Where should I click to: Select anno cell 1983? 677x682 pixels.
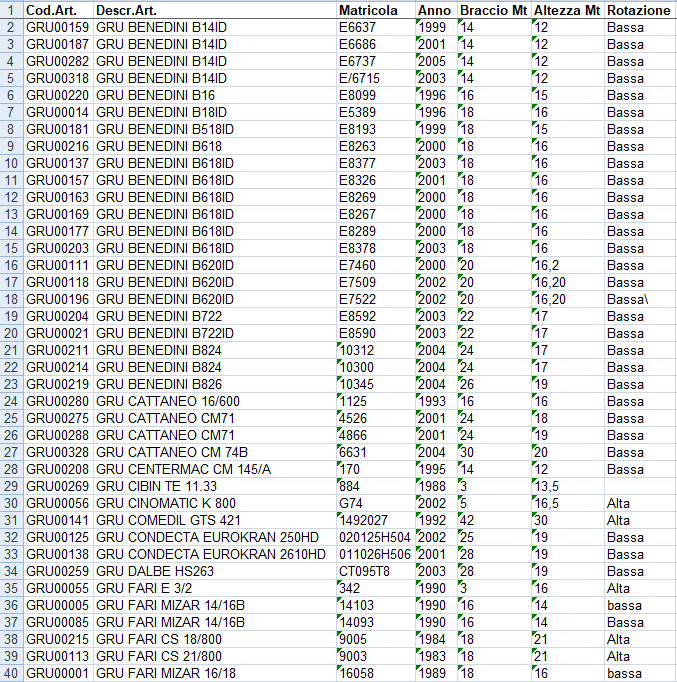click(x=436, y=656)
